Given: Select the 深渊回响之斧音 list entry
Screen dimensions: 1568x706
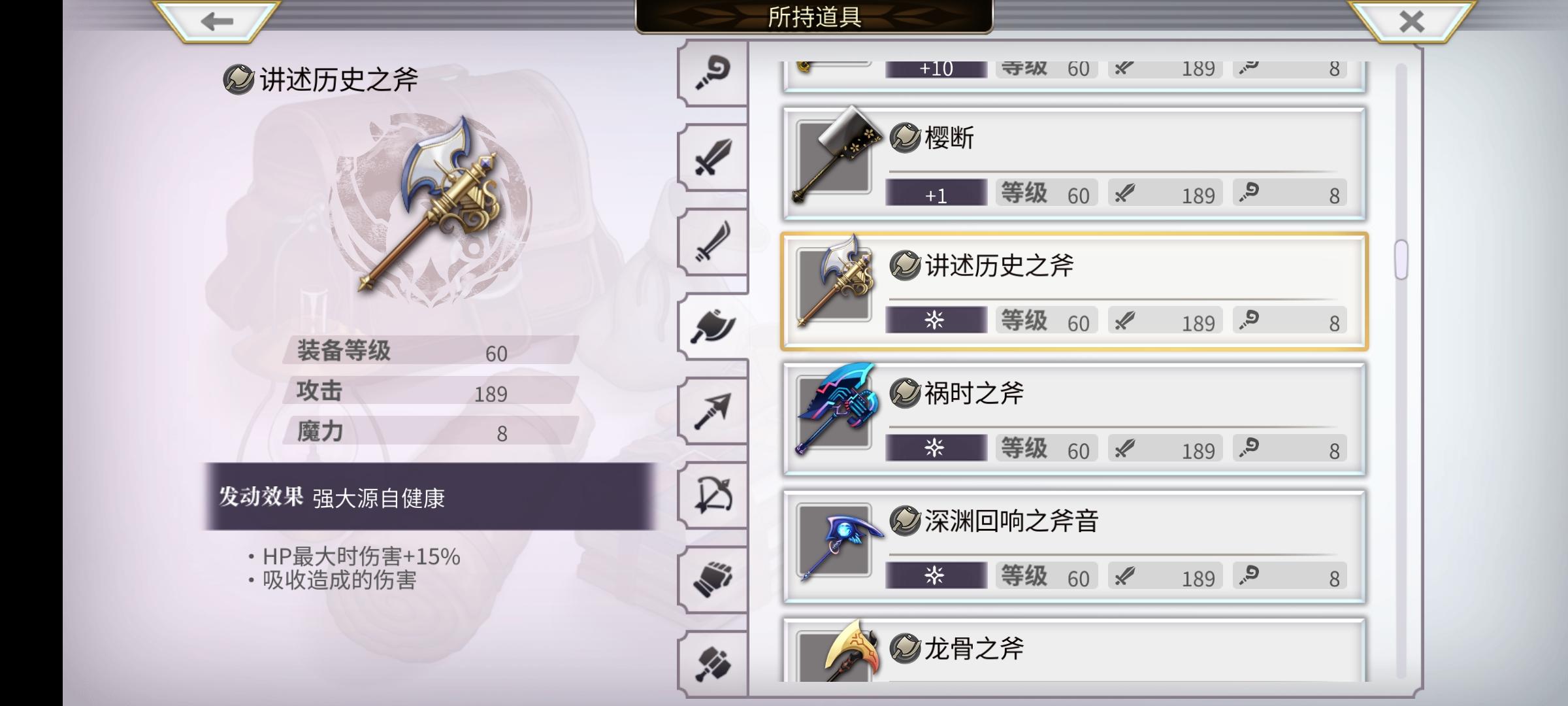Looking at the screenshot, I should pyautogui.click(x=1074, y=546).
